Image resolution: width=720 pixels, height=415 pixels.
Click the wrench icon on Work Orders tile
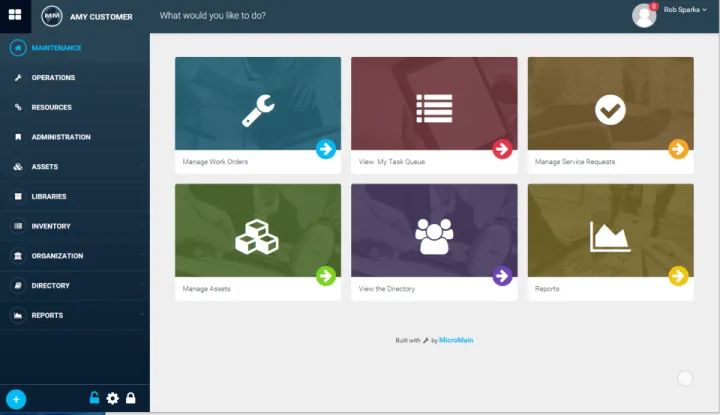click(257, 109)
